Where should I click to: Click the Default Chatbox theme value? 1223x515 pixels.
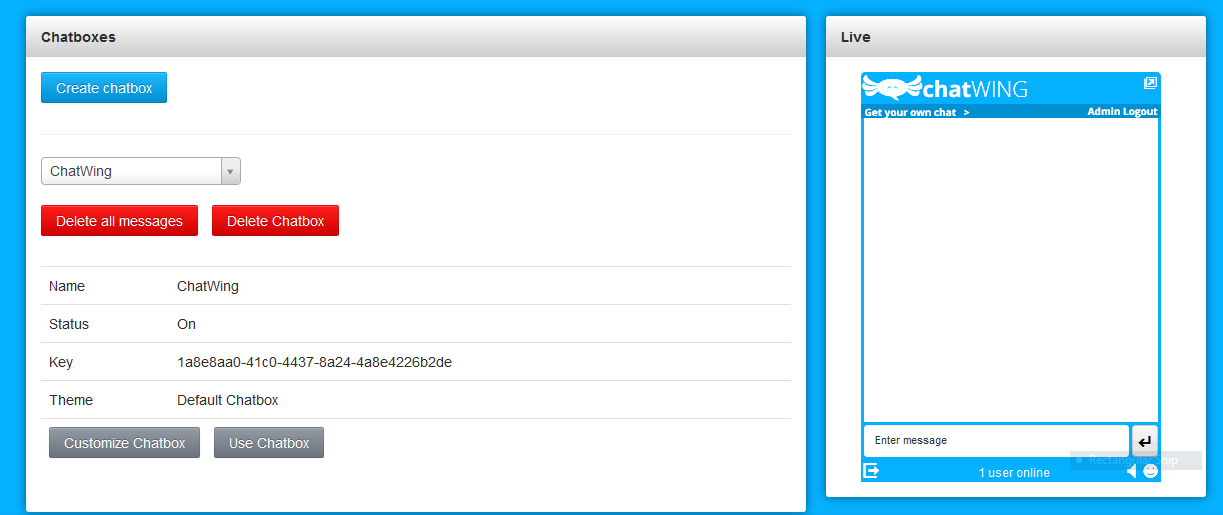point(228,400)
